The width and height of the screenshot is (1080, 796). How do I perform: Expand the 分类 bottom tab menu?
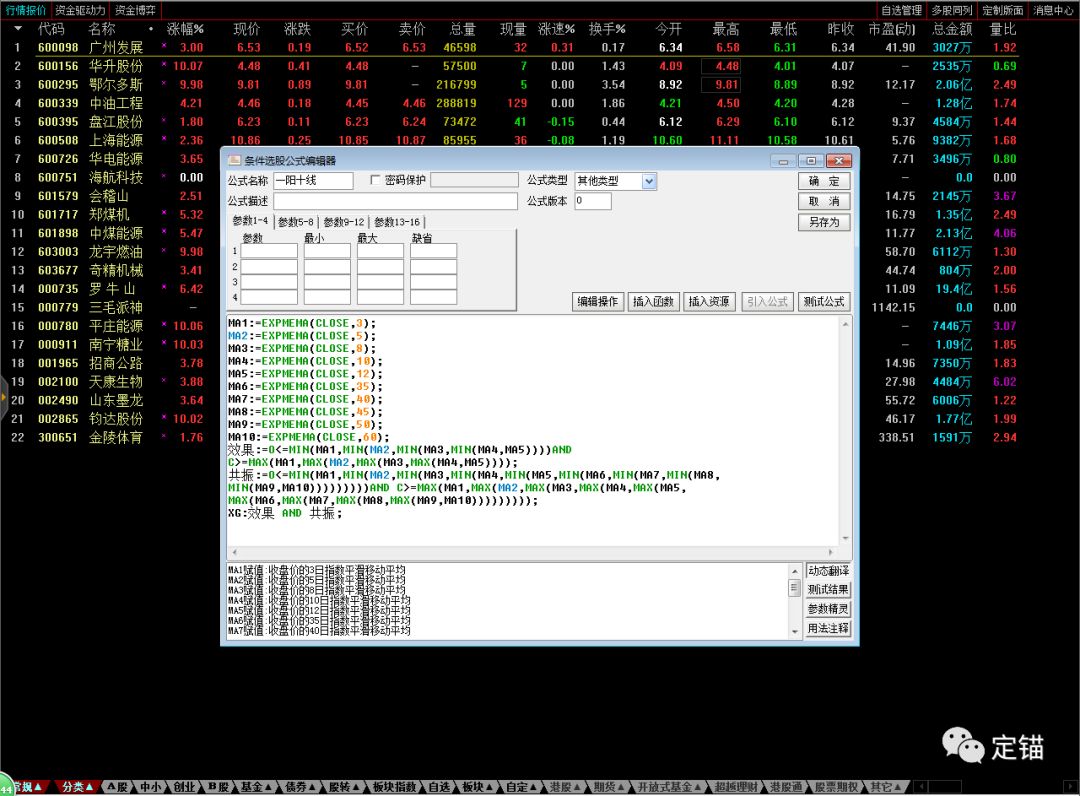coord(78,787)
